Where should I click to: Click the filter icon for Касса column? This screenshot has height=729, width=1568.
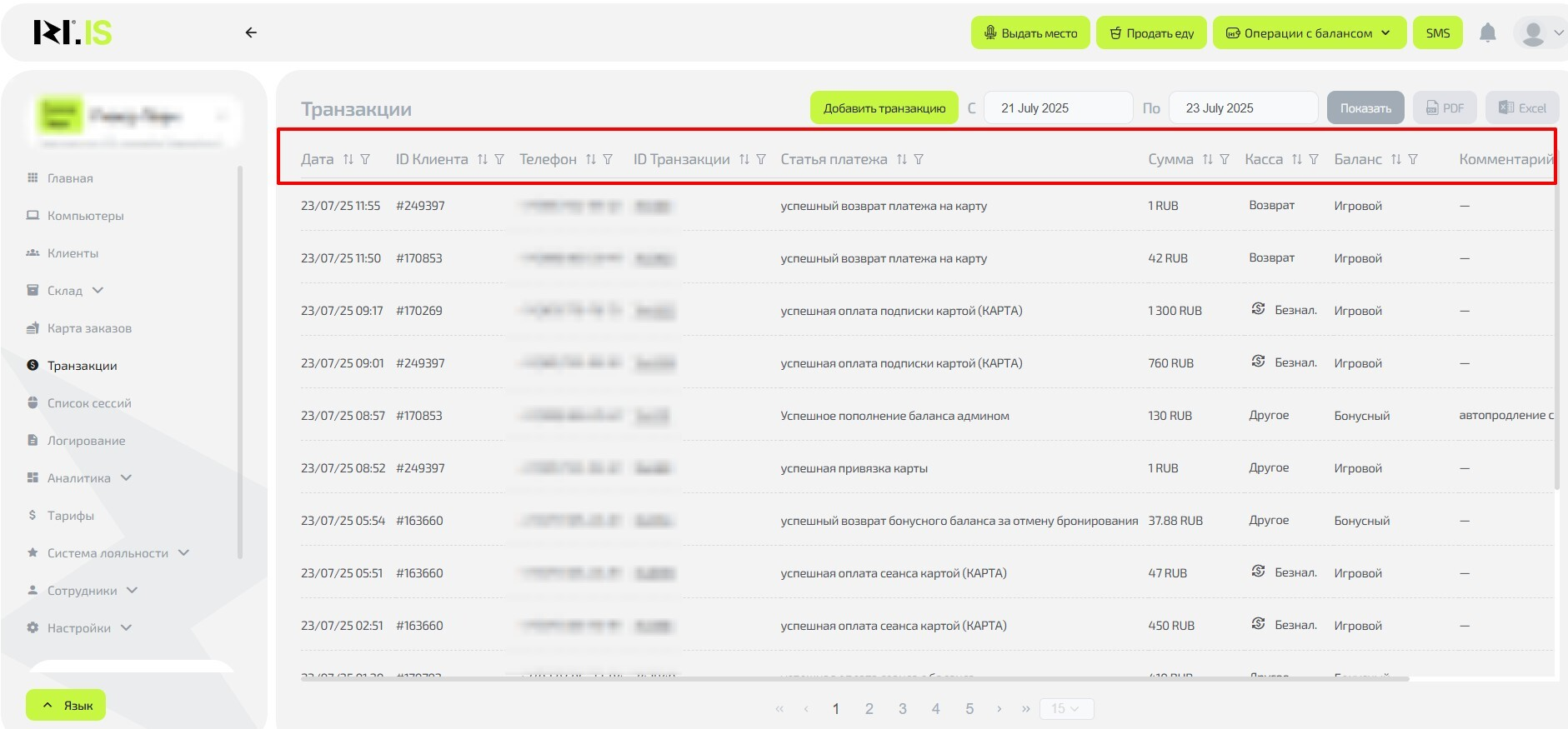point(1314,159)
